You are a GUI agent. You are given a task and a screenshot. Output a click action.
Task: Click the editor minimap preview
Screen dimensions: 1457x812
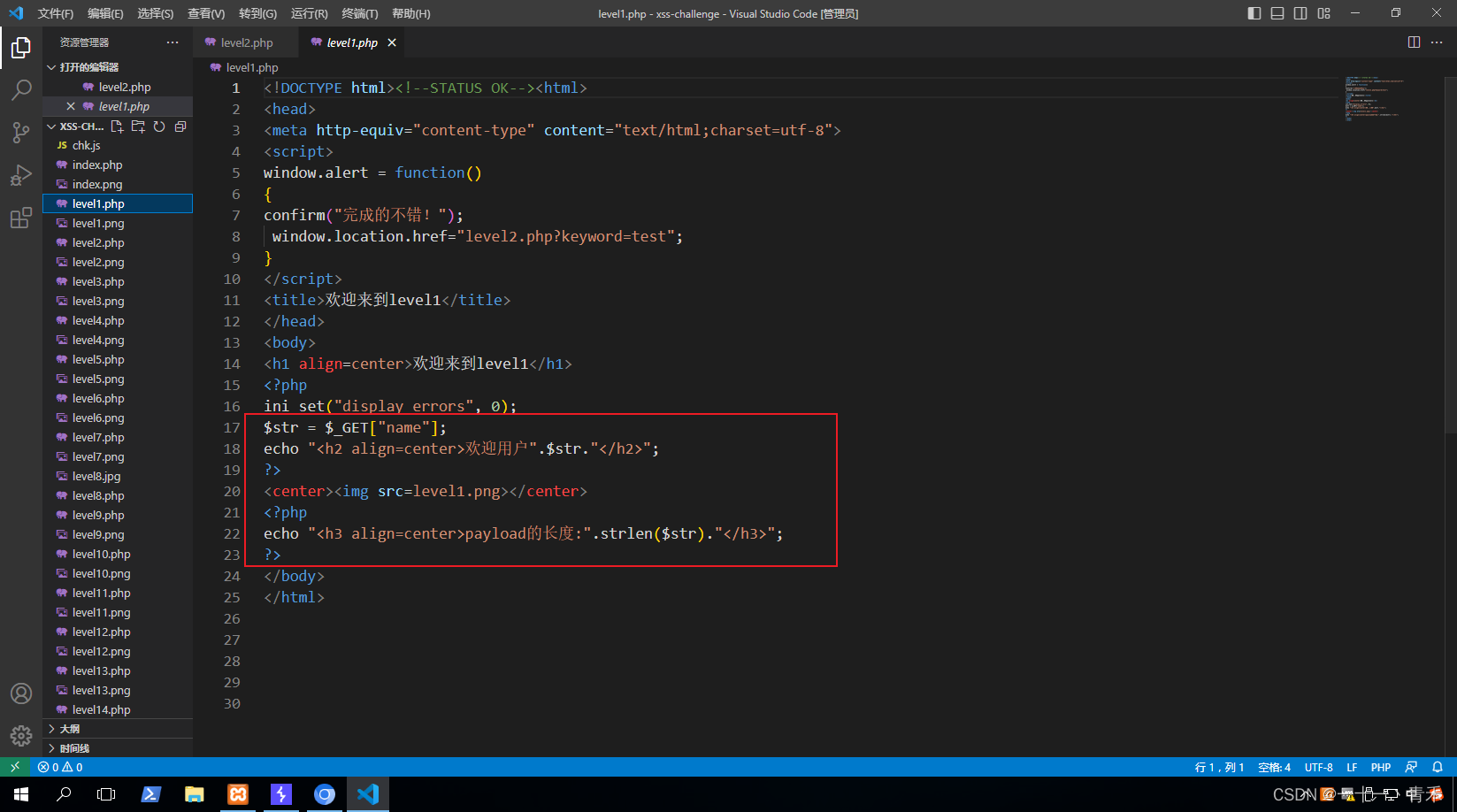pos(1375,97)
